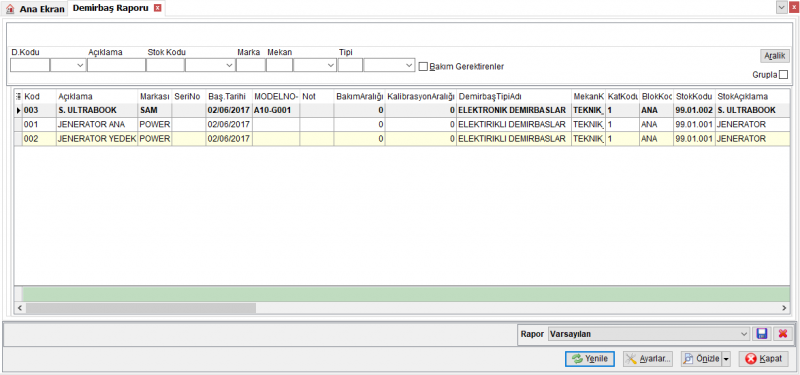Toggle the Grupla checkbox
The width and height of the screenshot is (800, 375).
[783, 74]
